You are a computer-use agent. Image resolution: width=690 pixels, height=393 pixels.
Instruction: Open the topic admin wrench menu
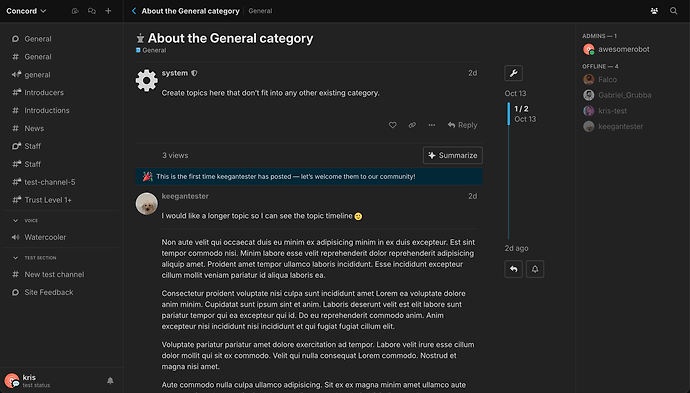pyautogui.click(x=514, y=73)
